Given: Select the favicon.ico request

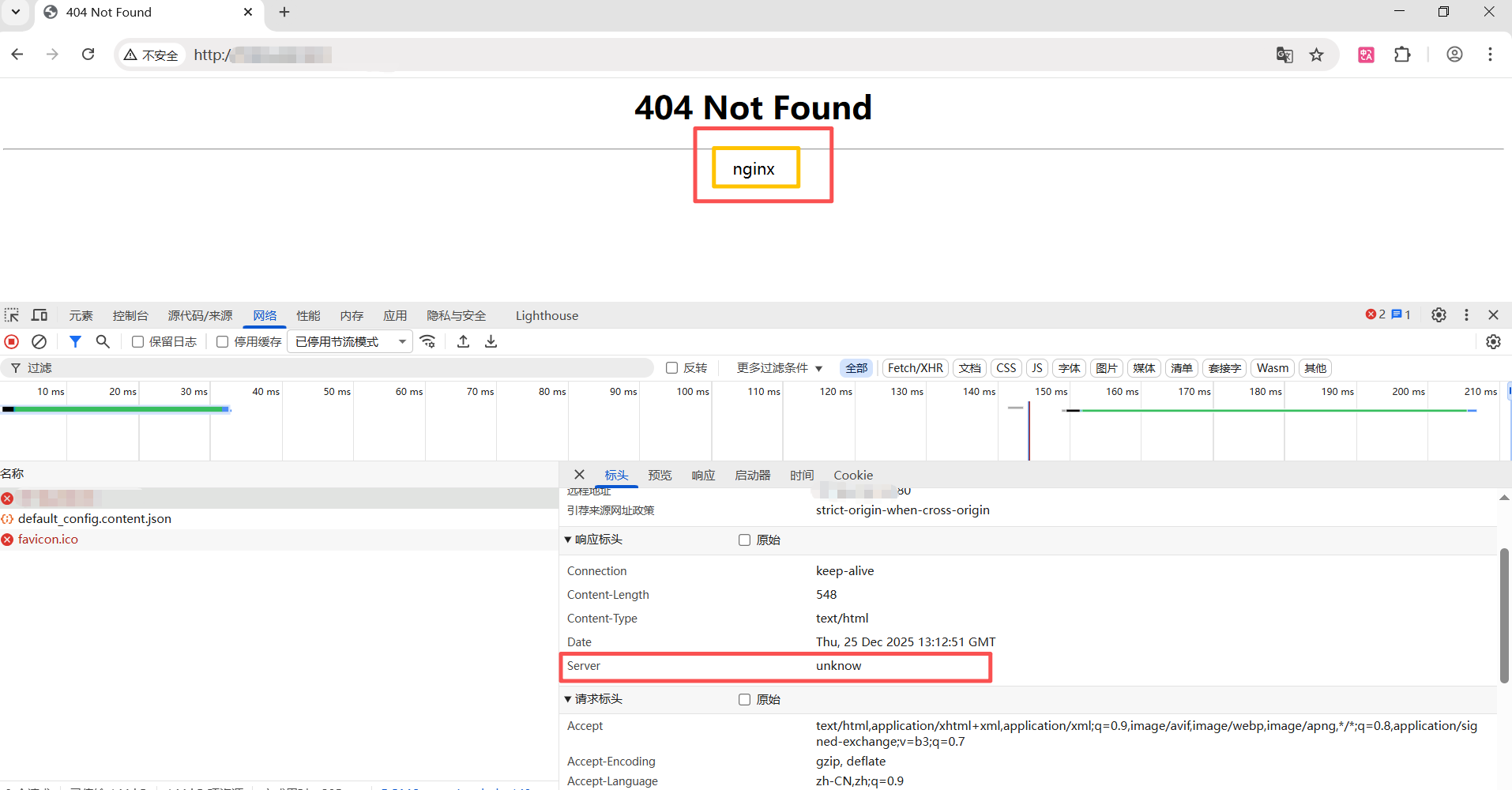Looking at the screenshot, I should pos(48,540).
